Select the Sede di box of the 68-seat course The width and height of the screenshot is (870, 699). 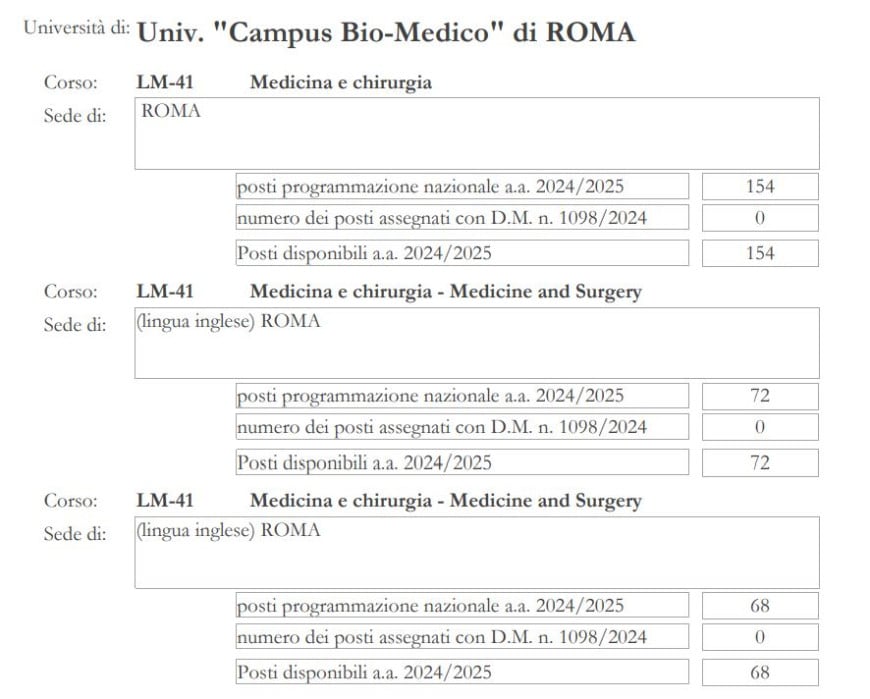477,552
